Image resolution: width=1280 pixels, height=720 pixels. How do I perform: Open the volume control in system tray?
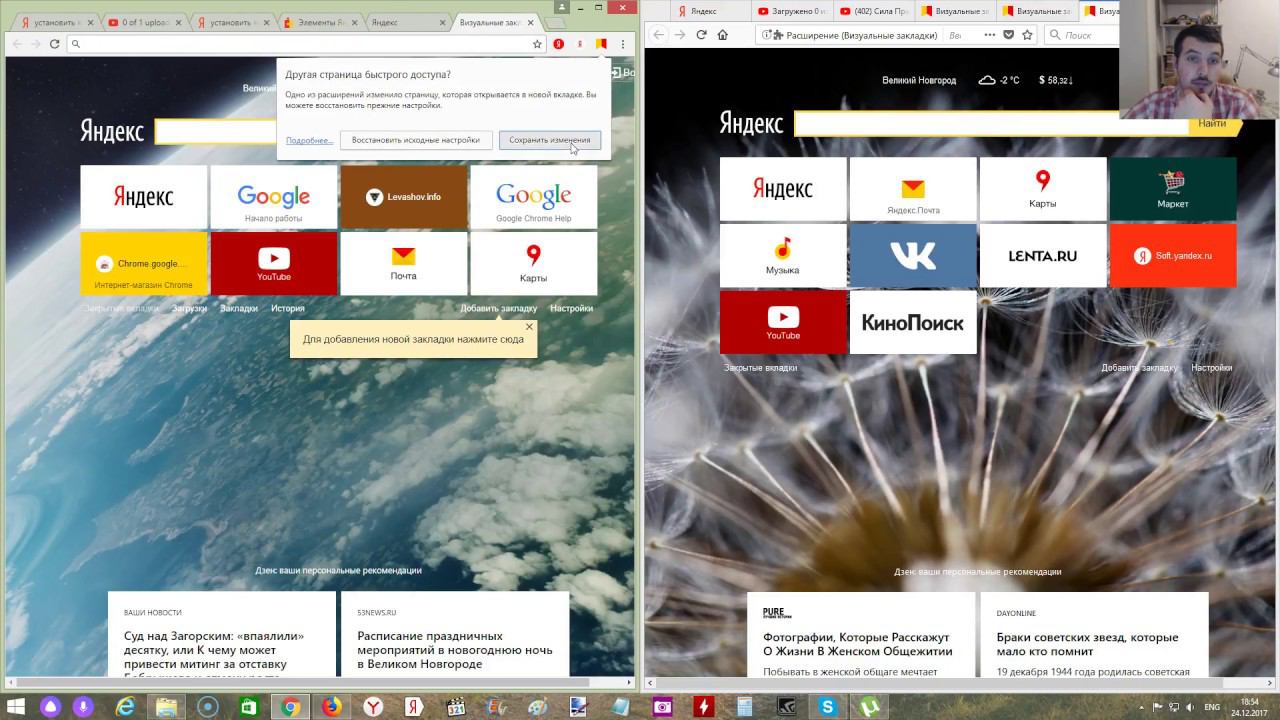pyautogui.click(x=1189, y=707)
